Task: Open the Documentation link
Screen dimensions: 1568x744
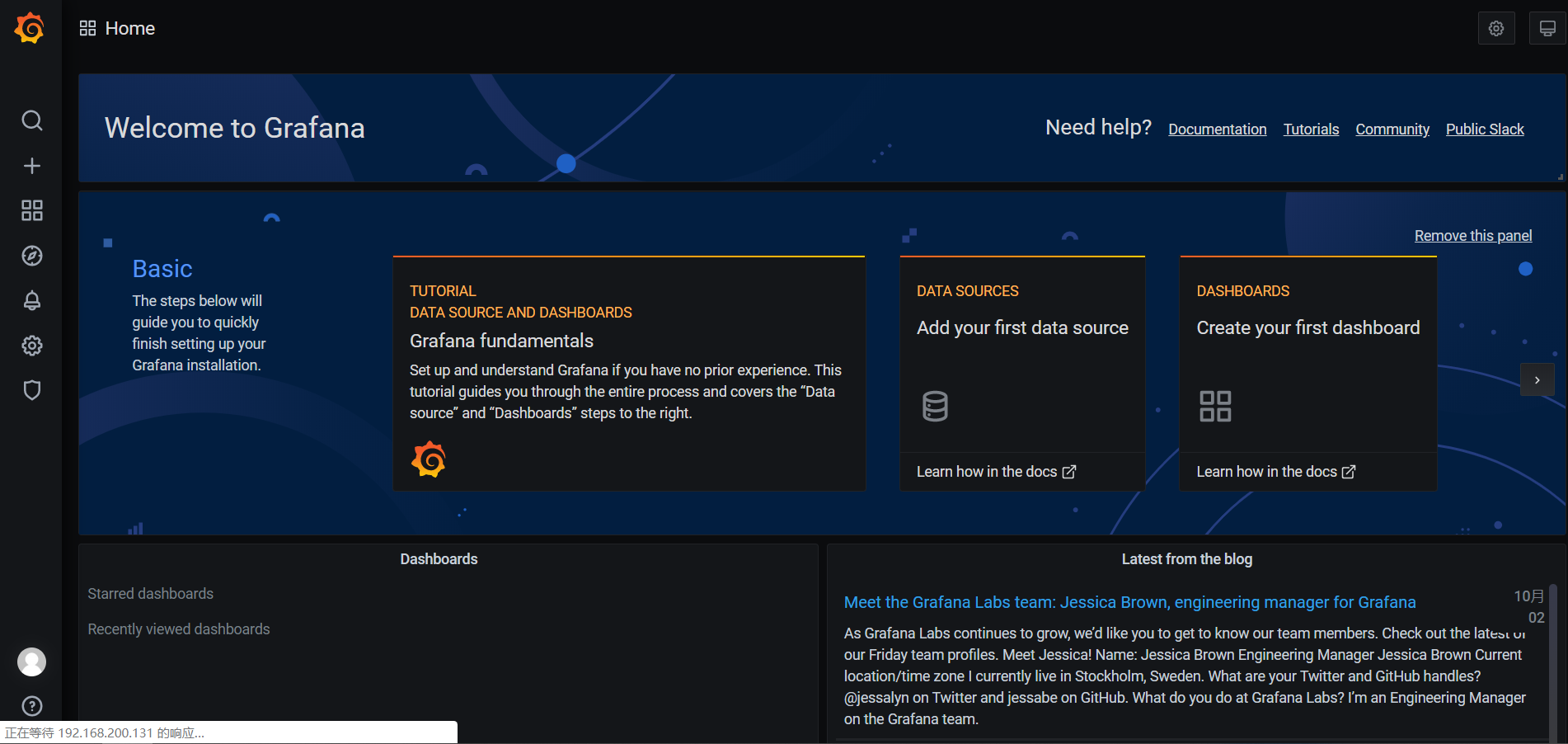Action: 1217,129
